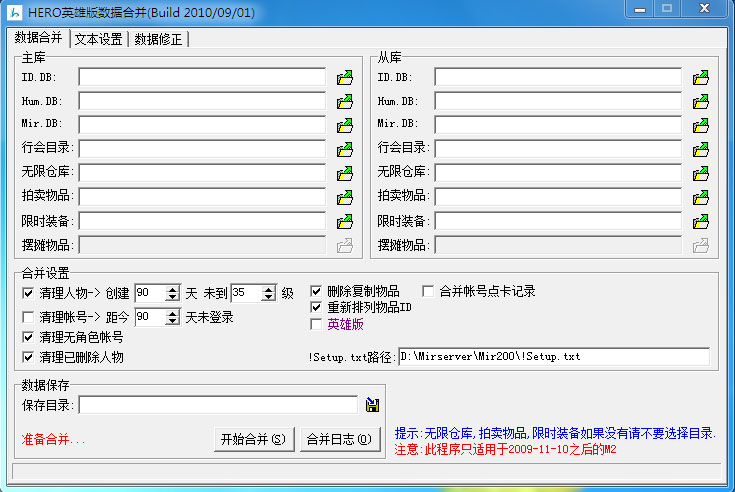Enable 英雄版 checkbox
This screenshot has width=735, height=492.
pos(316,324)
